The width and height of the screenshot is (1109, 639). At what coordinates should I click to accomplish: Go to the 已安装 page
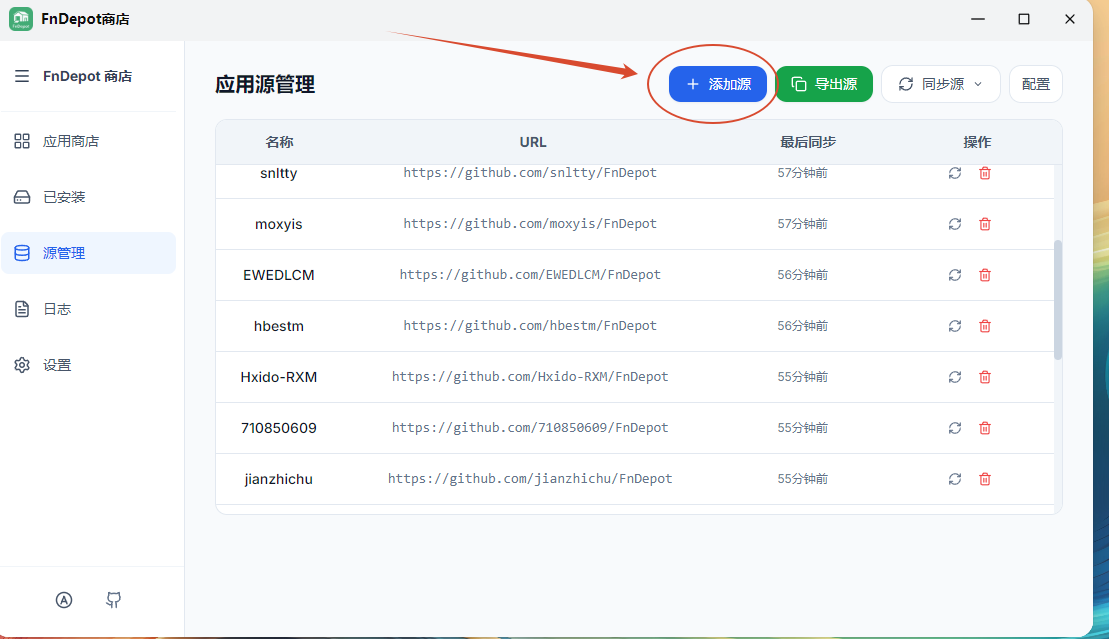(88, 197)
